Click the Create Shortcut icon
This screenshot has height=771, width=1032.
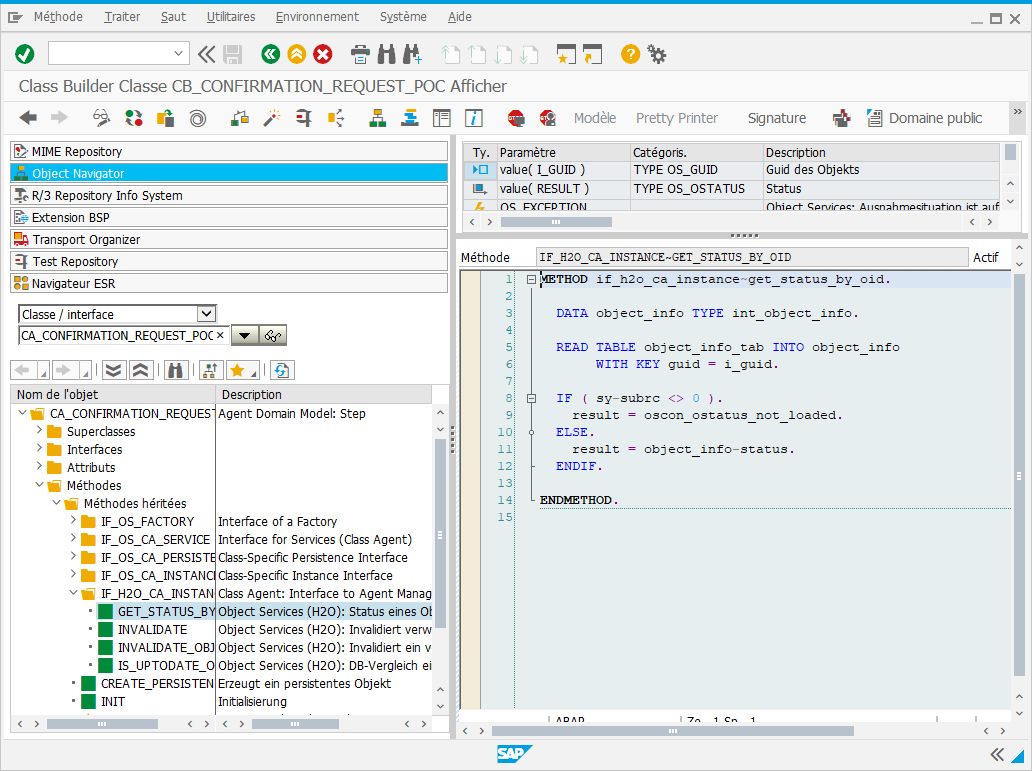click(x=592, y=54)
